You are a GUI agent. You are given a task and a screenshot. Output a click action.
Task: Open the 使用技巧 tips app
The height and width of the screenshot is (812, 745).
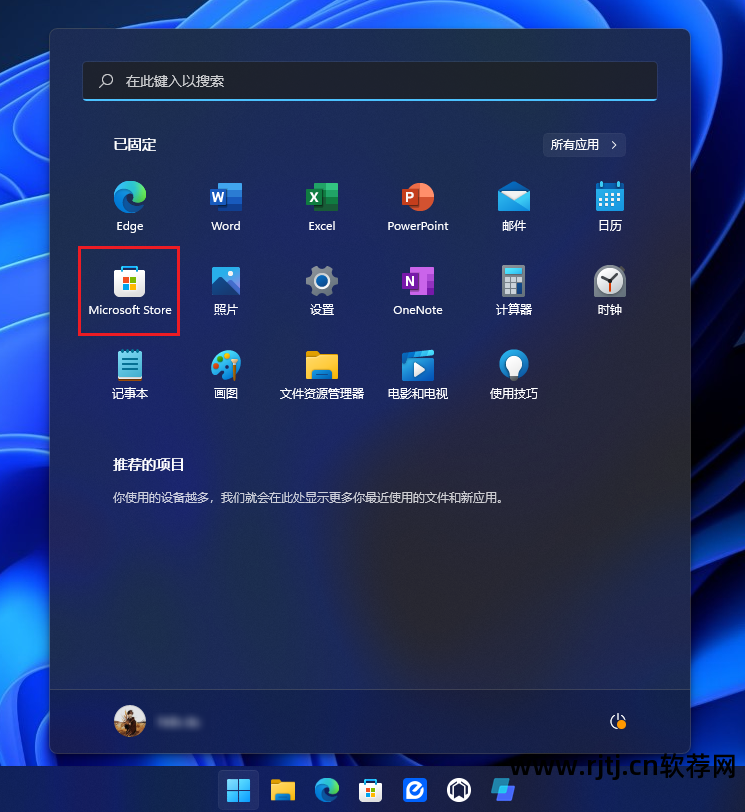514,374
